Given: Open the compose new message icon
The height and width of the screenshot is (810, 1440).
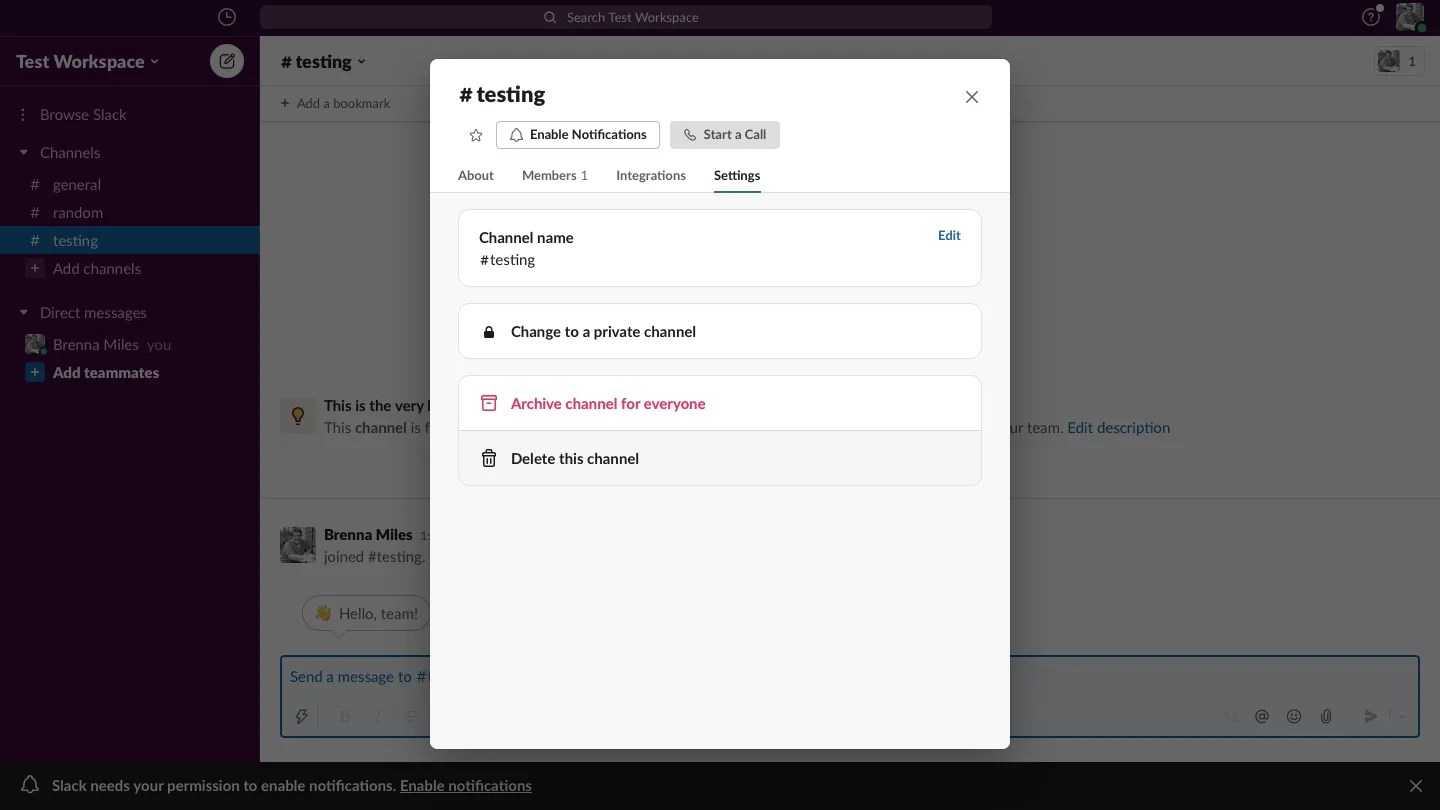Looking at the screenshot, I should pos(226,60).
